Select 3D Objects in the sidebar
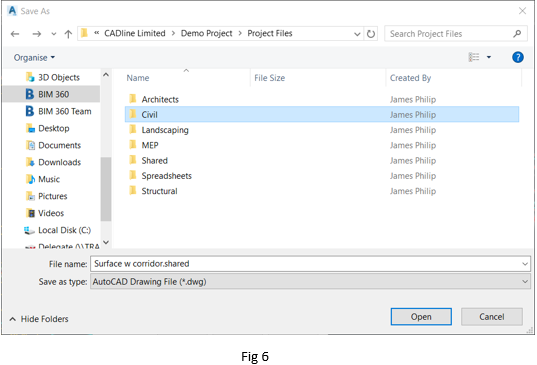Screen dimensions: 537x365 [x=53, y=77]
